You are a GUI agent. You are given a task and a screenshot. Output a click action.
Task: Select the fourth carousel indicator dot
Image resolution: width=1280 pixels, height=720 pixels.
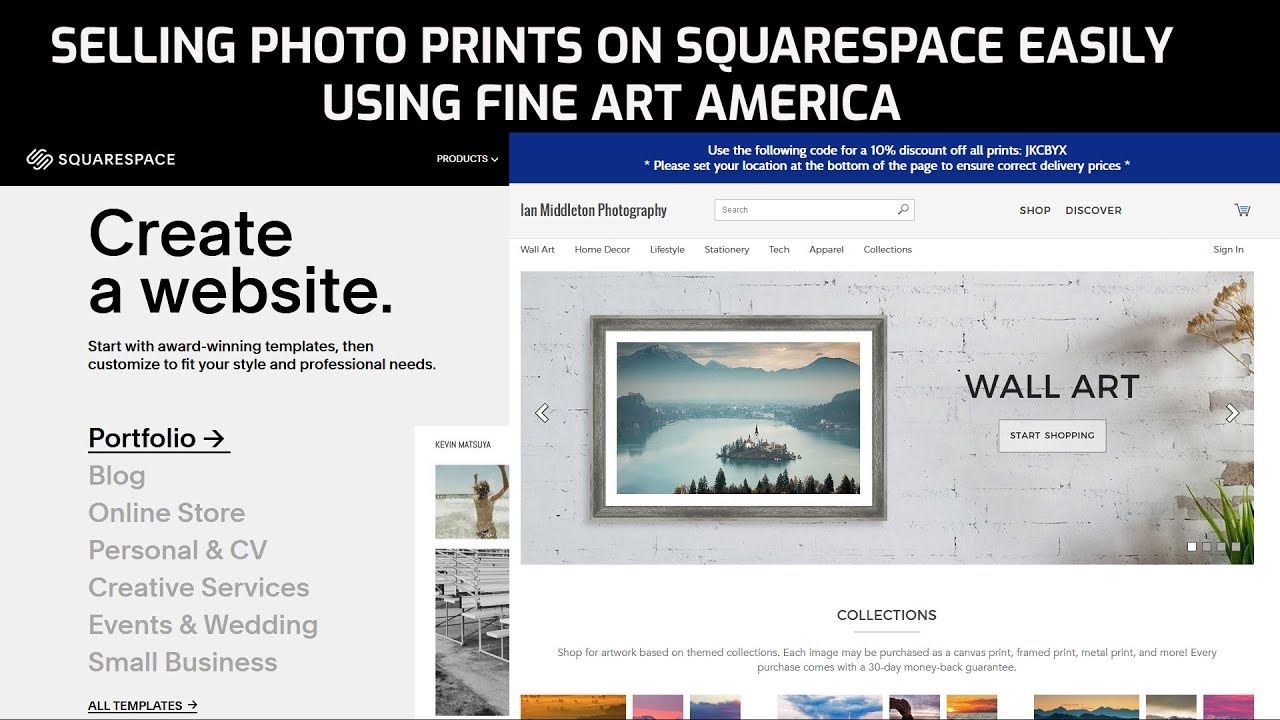pyautogui.click(x=1236, y=547)
